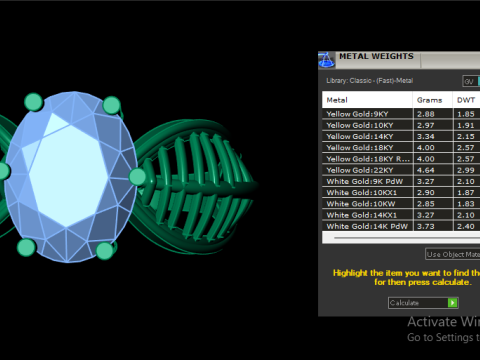Select the Yellow Gold:22KY row

(401, 170)
